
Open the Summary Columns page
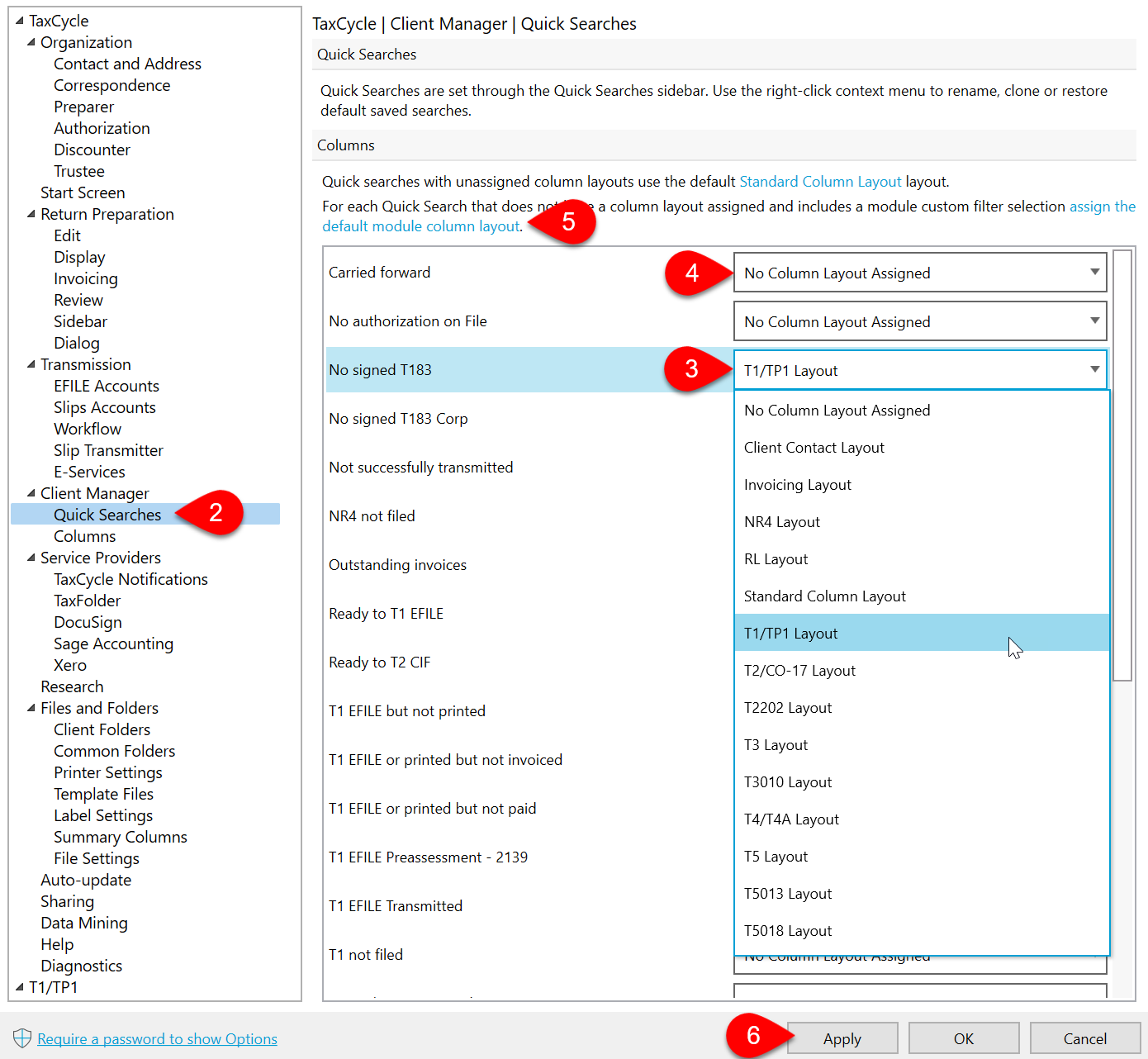tap(121, 837)
